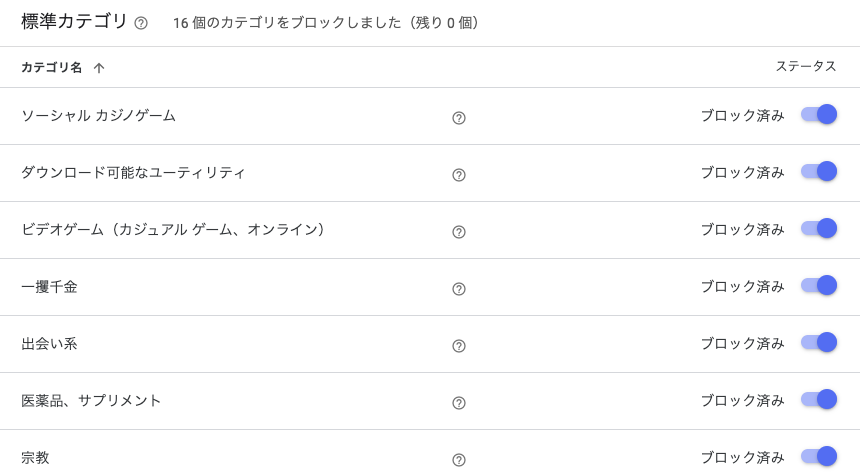Screen dimensions: 860x473
Task: Turn off the ビデオゲーム block toggle
Action: (x=819, y=229)
